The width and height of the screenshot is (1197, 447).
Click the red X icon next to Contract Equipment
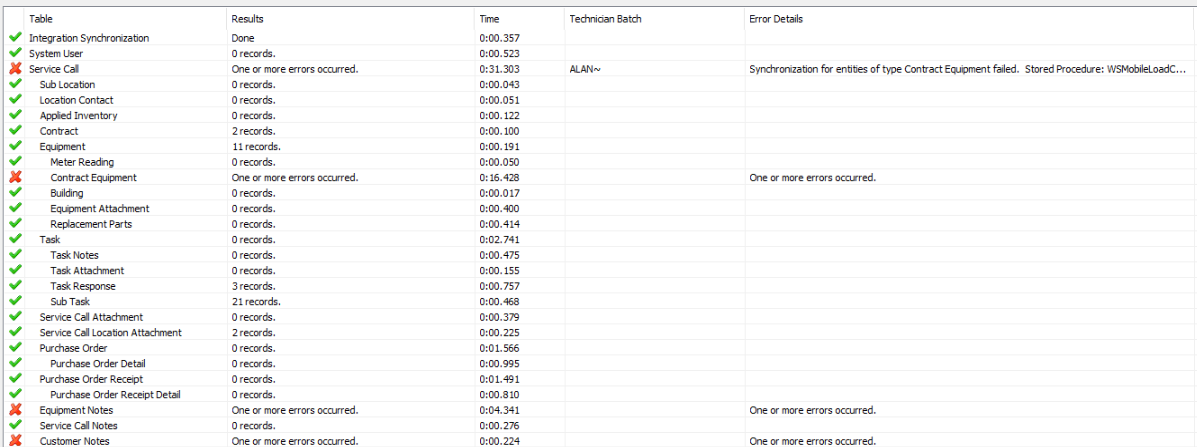[x=14, y=177]
